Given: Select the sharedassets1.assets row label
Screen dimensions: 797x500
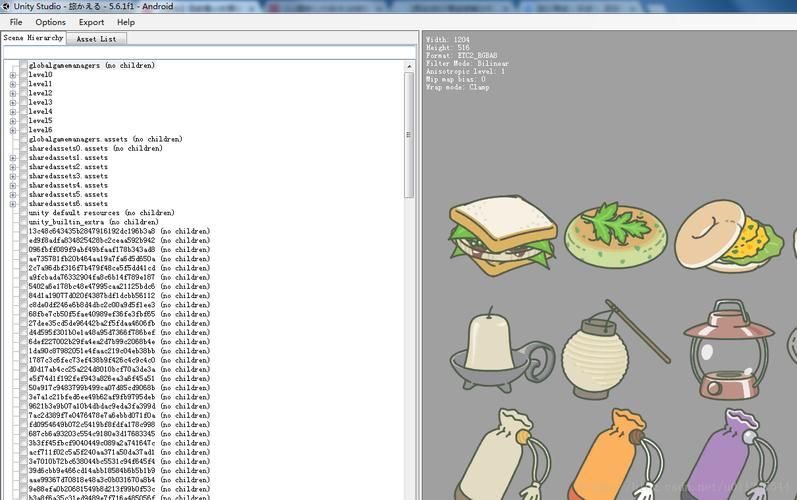Looking at the screenshot, I should pos(68,158).
